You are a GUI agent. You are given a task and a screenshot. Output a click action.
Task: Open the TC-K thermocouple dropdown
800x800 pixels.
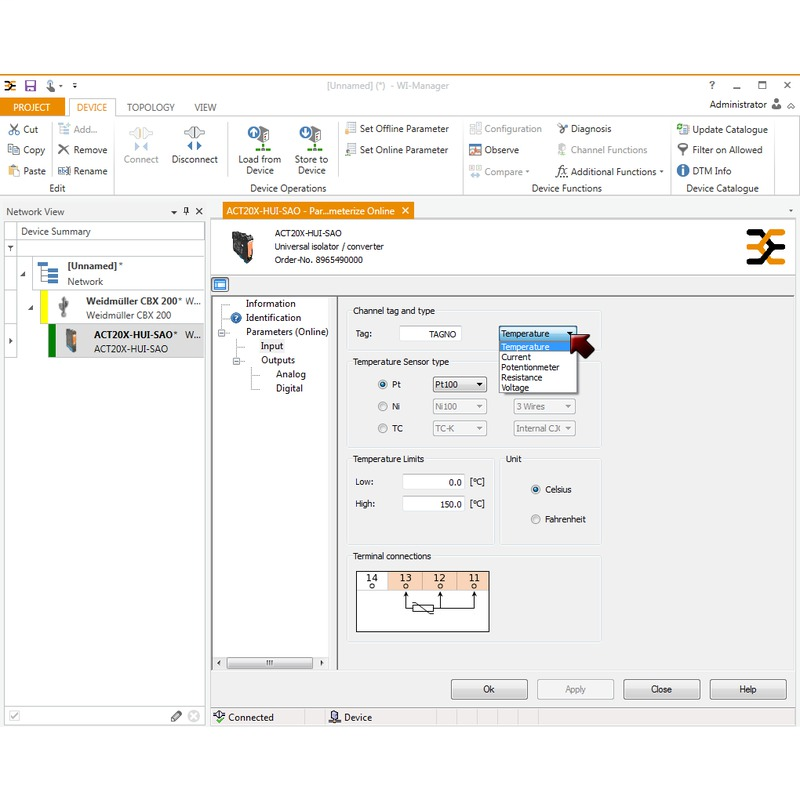click(x=459, y=428)
